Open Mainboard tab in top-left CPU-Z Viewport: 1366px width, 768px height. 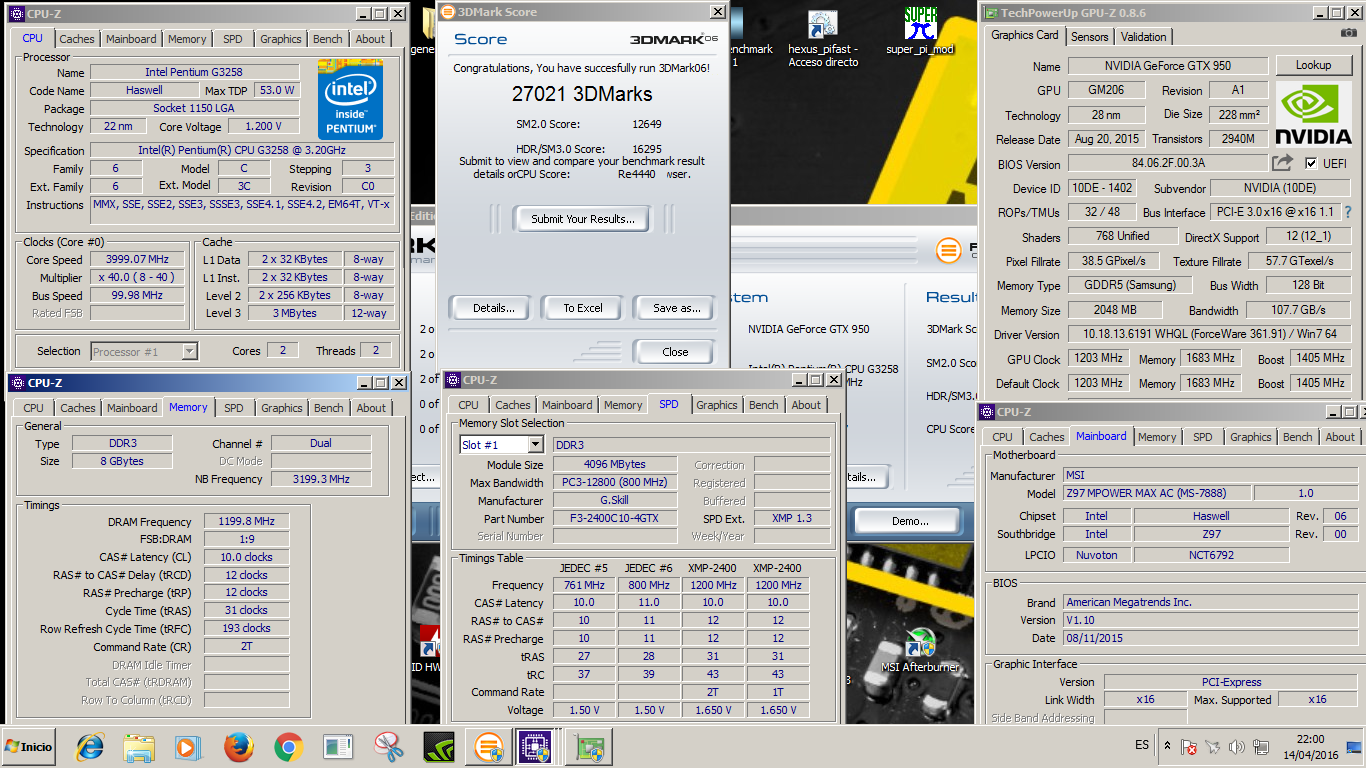(131, 39)
